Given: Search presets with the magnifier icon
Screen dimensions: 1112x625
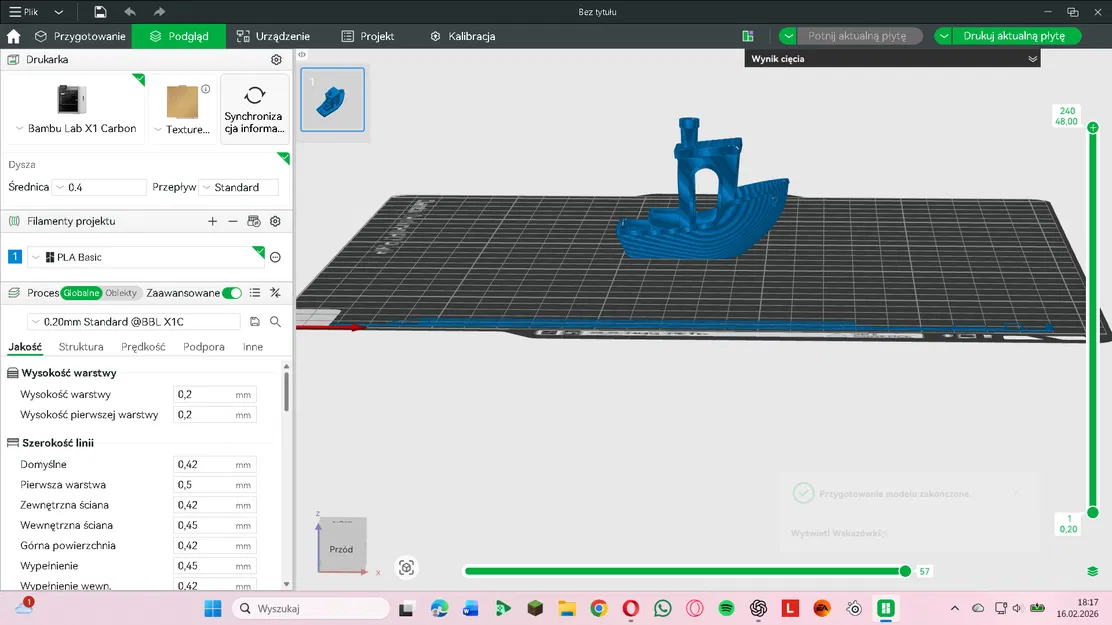Looking at the screenshot, I should pos(275,322).
